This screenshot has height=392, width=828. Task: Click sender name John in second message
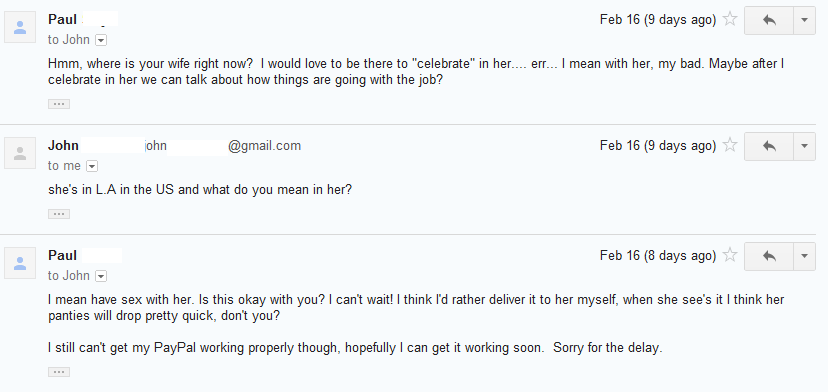[63, 145]
